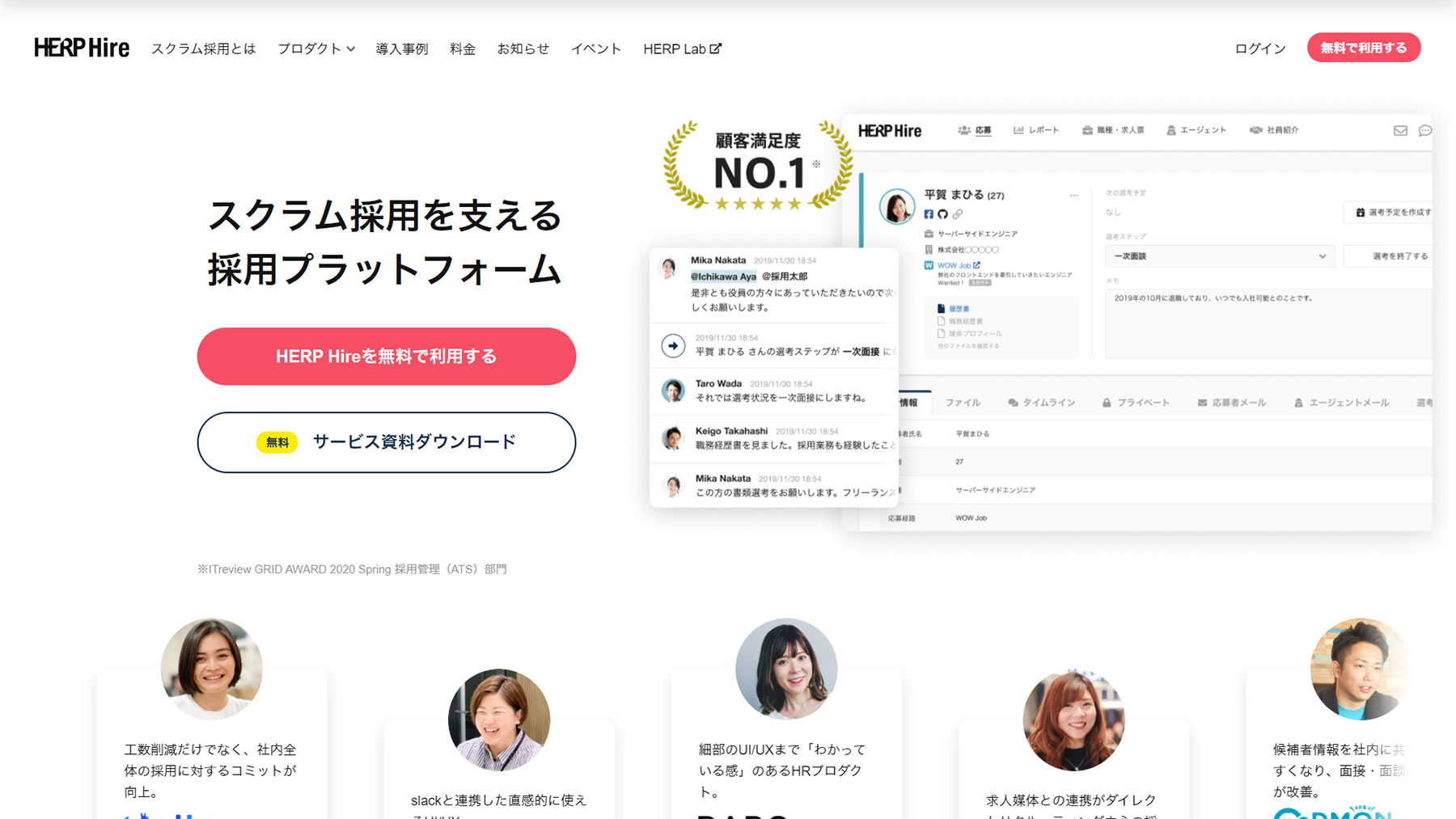Click the エージェント tab in the app preview

(1196, 130)
